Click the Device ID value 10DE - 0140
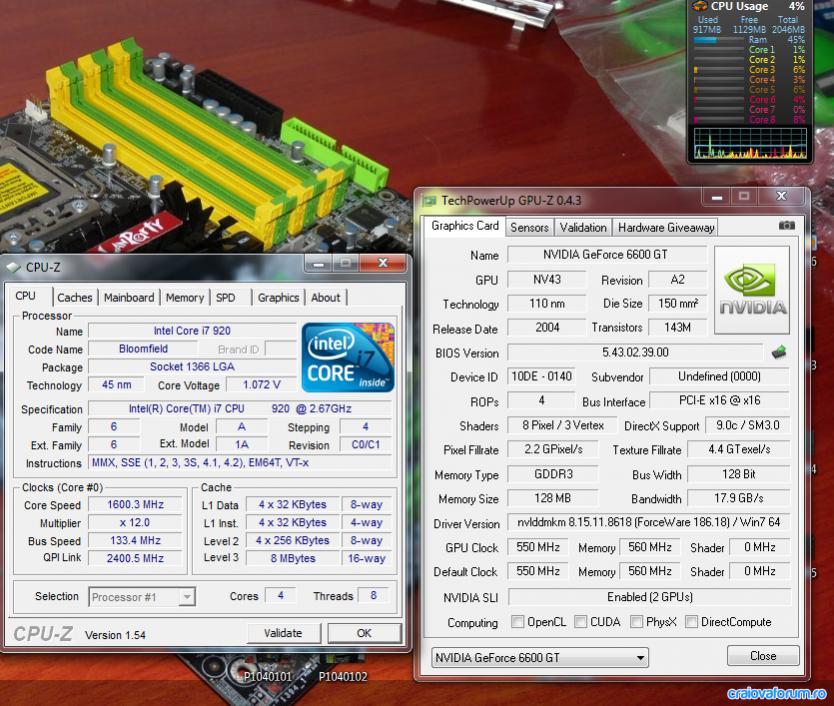This screenshot has height=706, width=834. [x=541, y=377]
